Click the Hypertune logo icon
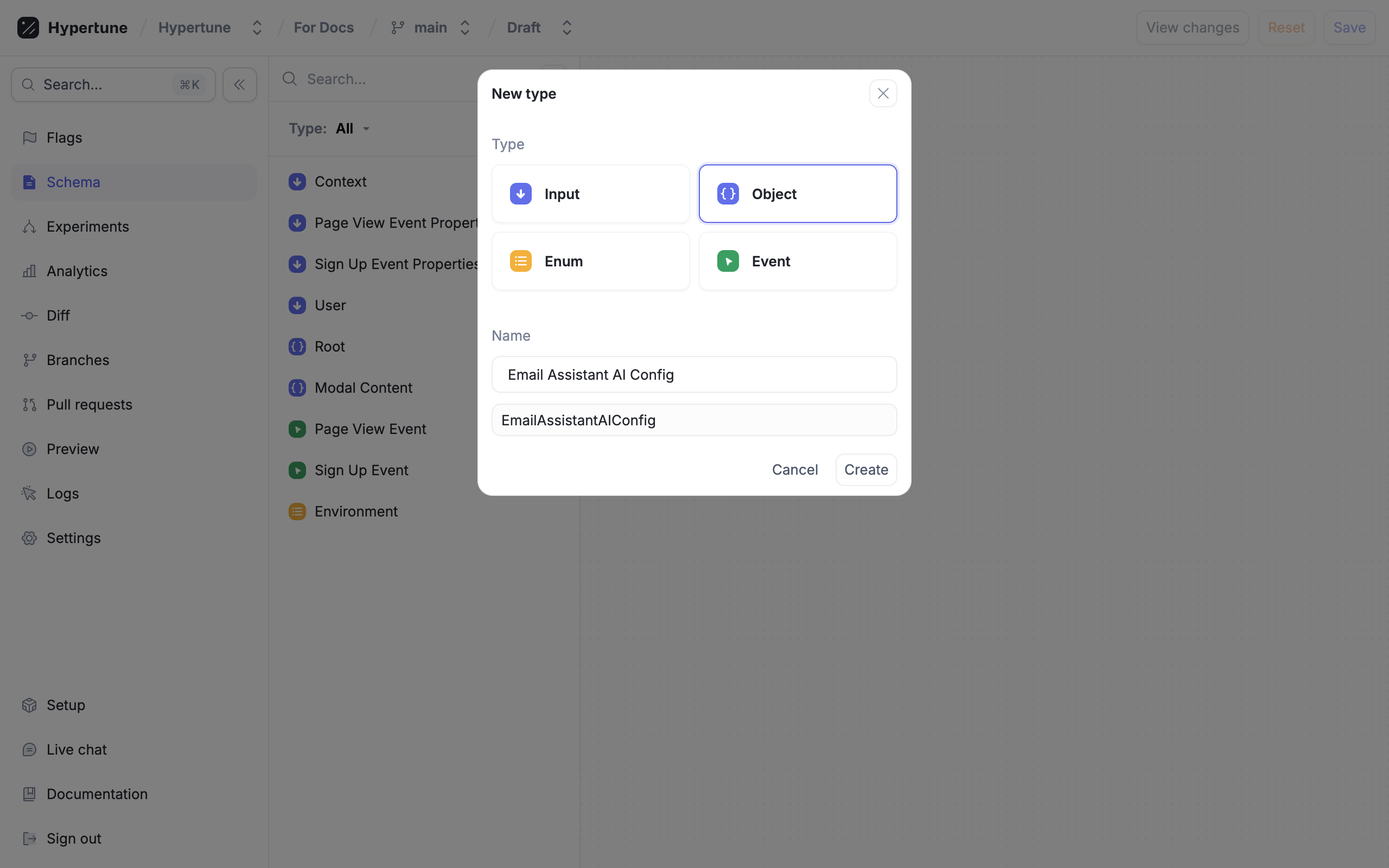Viewport: 1389px width, 868px height. (x=28, y=28)
